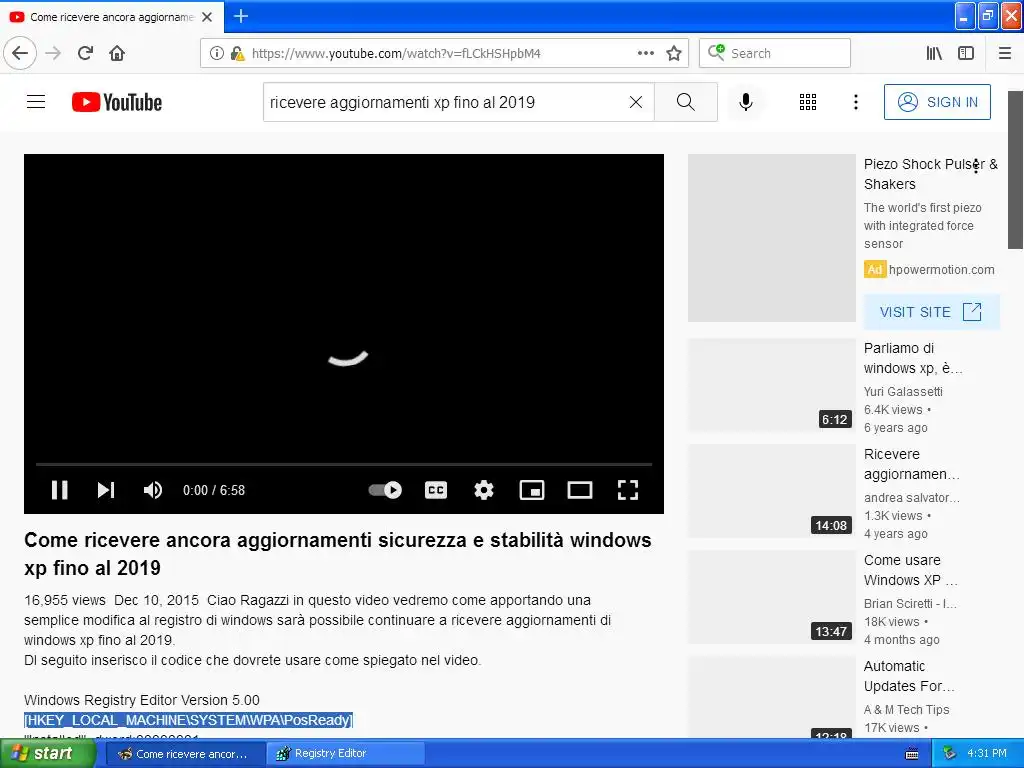Click Yuri Galassetti channel name
Image resolution: width=1024 pixels, height=768 pixels.
[x=903, y=391]
